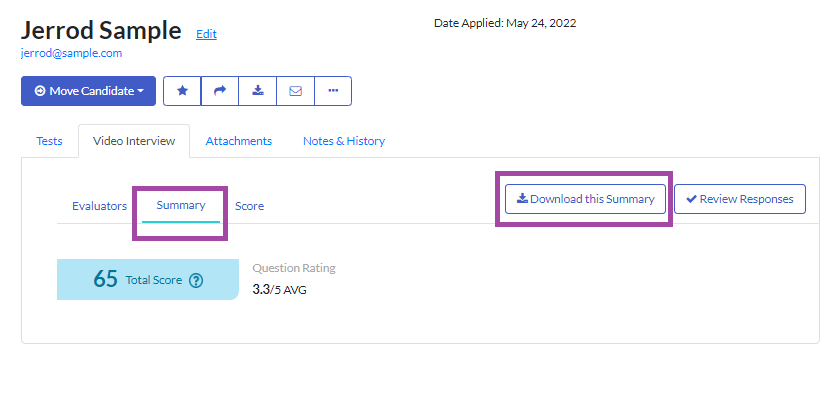View the Score sub-tab
This screenshot has width=829, height=395.
click(x=250, y=206)
